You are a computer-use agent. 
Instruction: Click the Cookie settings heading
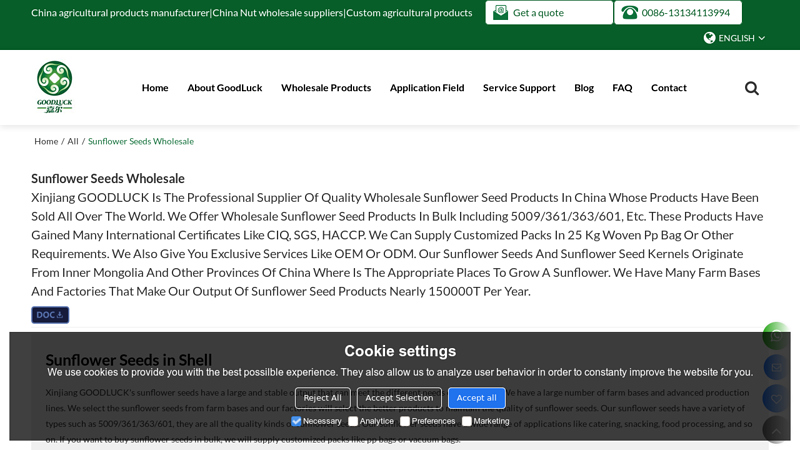[x=400, y=351]
